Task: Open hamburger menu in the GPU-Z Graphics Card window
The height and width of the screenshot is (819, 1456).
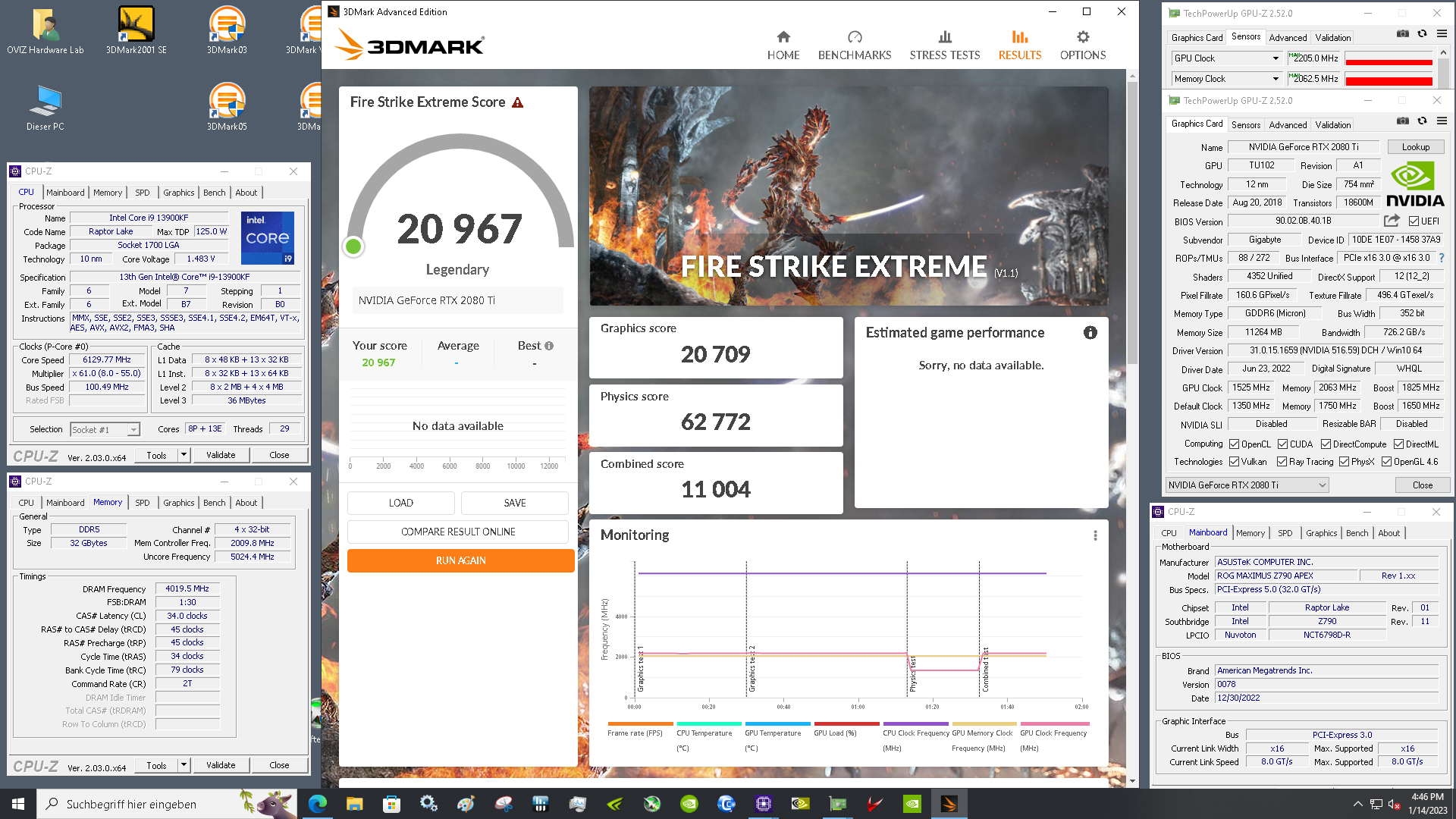Action: pyautogui.click(x=1442, y=121)
